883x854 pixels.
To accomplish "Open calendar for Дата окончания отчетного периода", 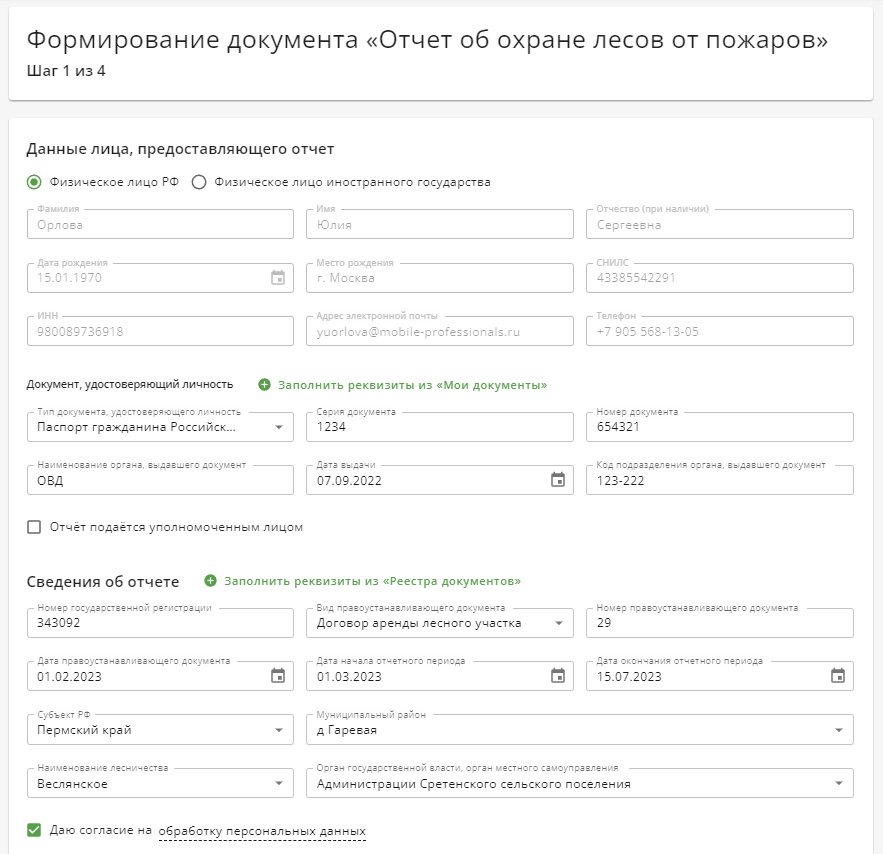I will (838, 676).
